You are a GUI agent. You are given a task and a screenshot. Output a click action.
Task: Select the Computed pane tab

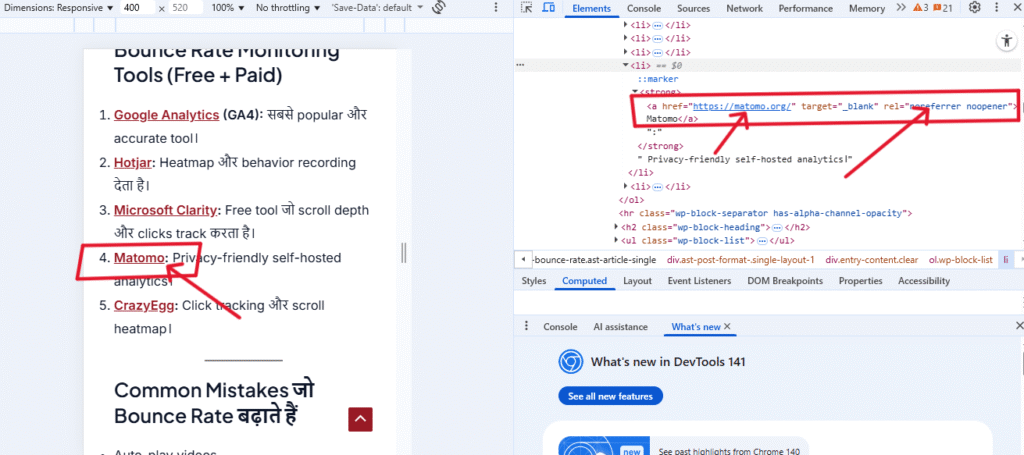[x=584, y=281]
